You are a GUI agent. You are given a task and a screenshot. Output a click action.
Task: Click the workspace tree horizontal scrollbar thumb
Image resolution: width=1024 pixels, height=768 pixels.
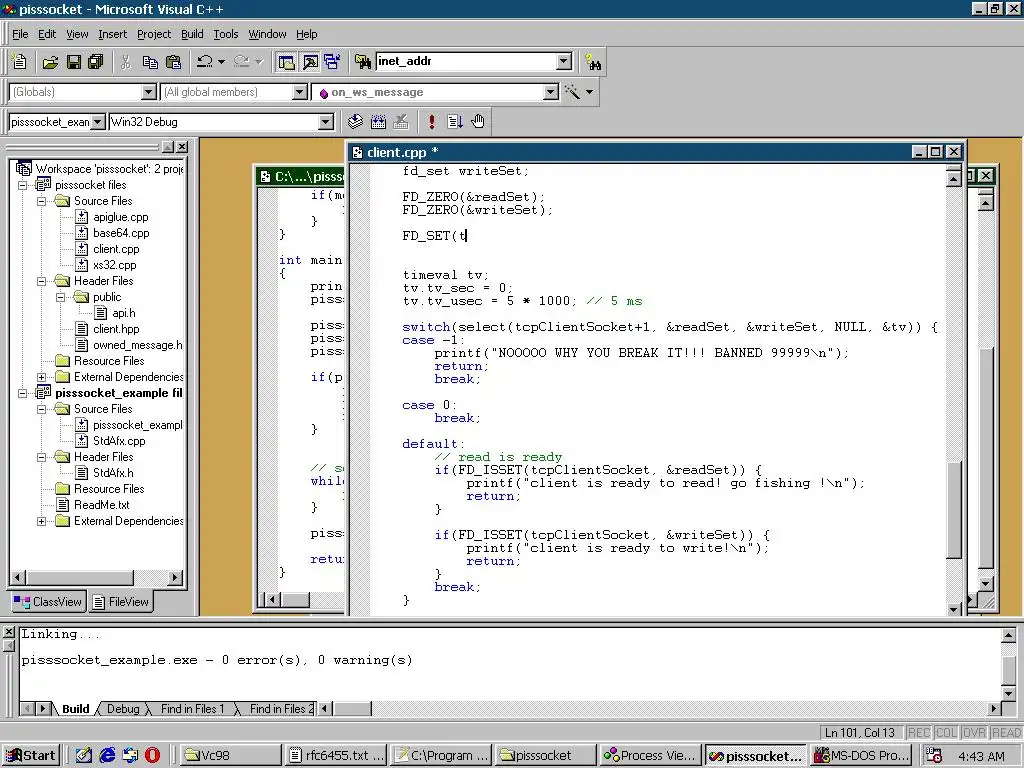point(80,577)
